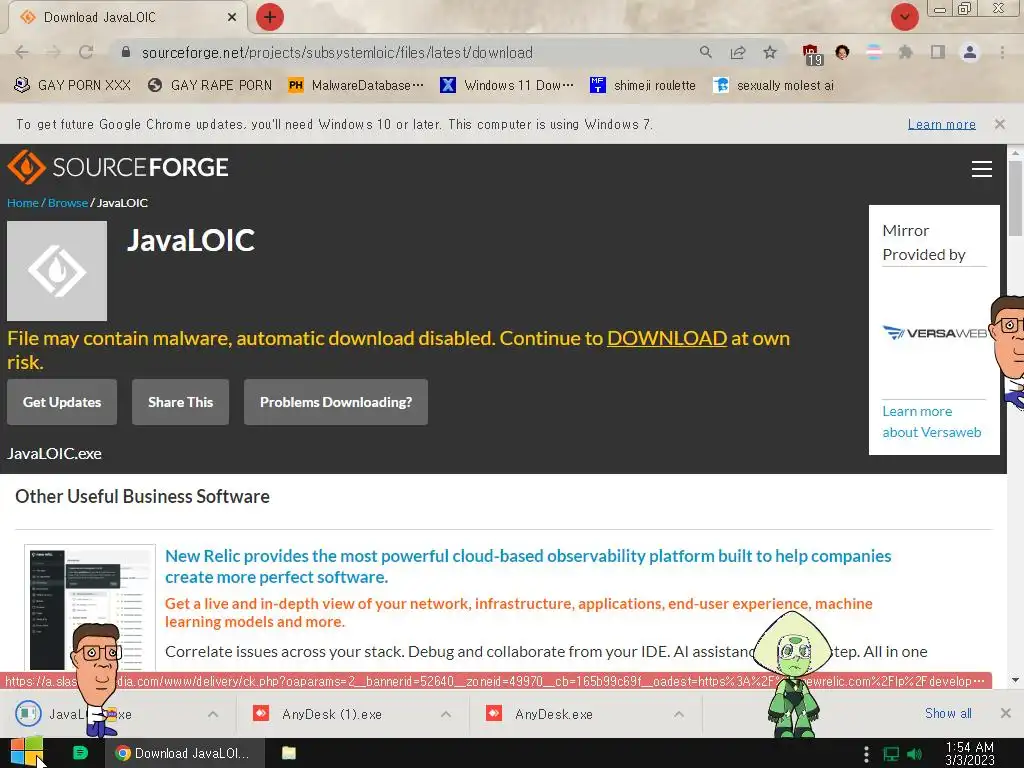Image resolution: width=1024 pixels, height=768 pixels.
Task: Click the browser forward arrow
Action: click(x=54, y=52)
